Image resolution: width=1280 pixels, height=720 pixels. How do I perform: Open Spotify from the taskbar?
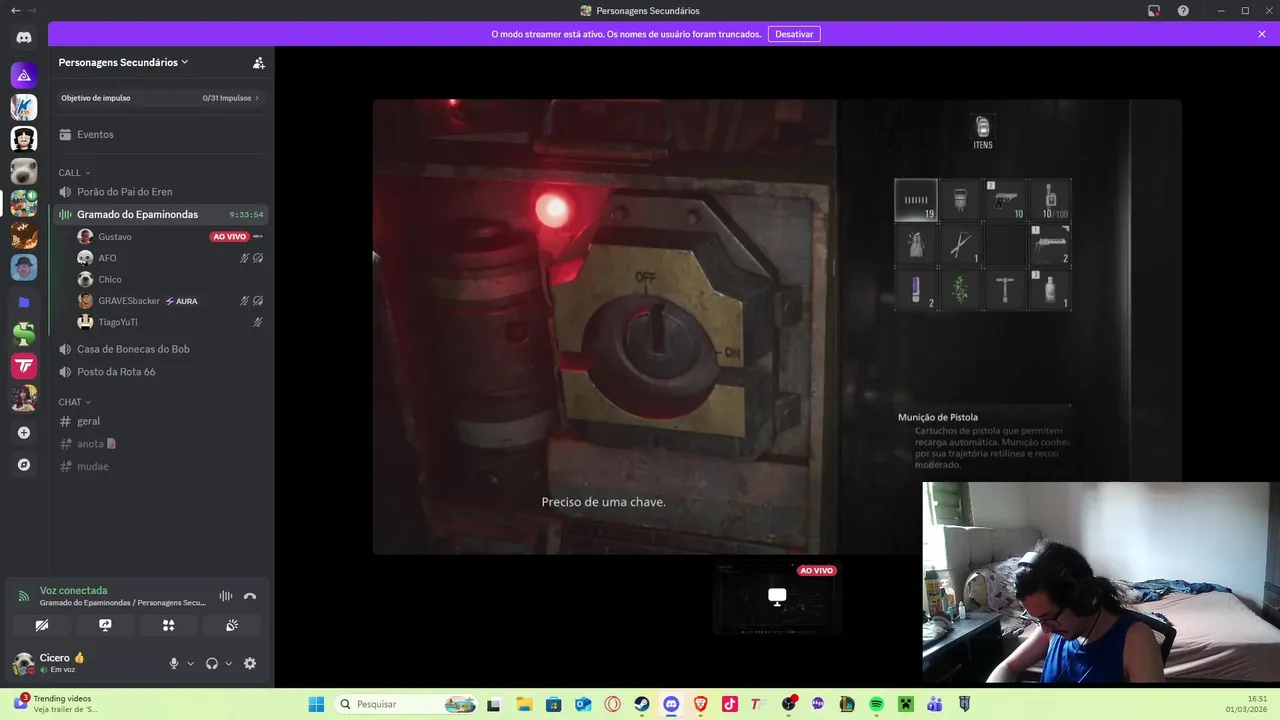tap(876, 704)
